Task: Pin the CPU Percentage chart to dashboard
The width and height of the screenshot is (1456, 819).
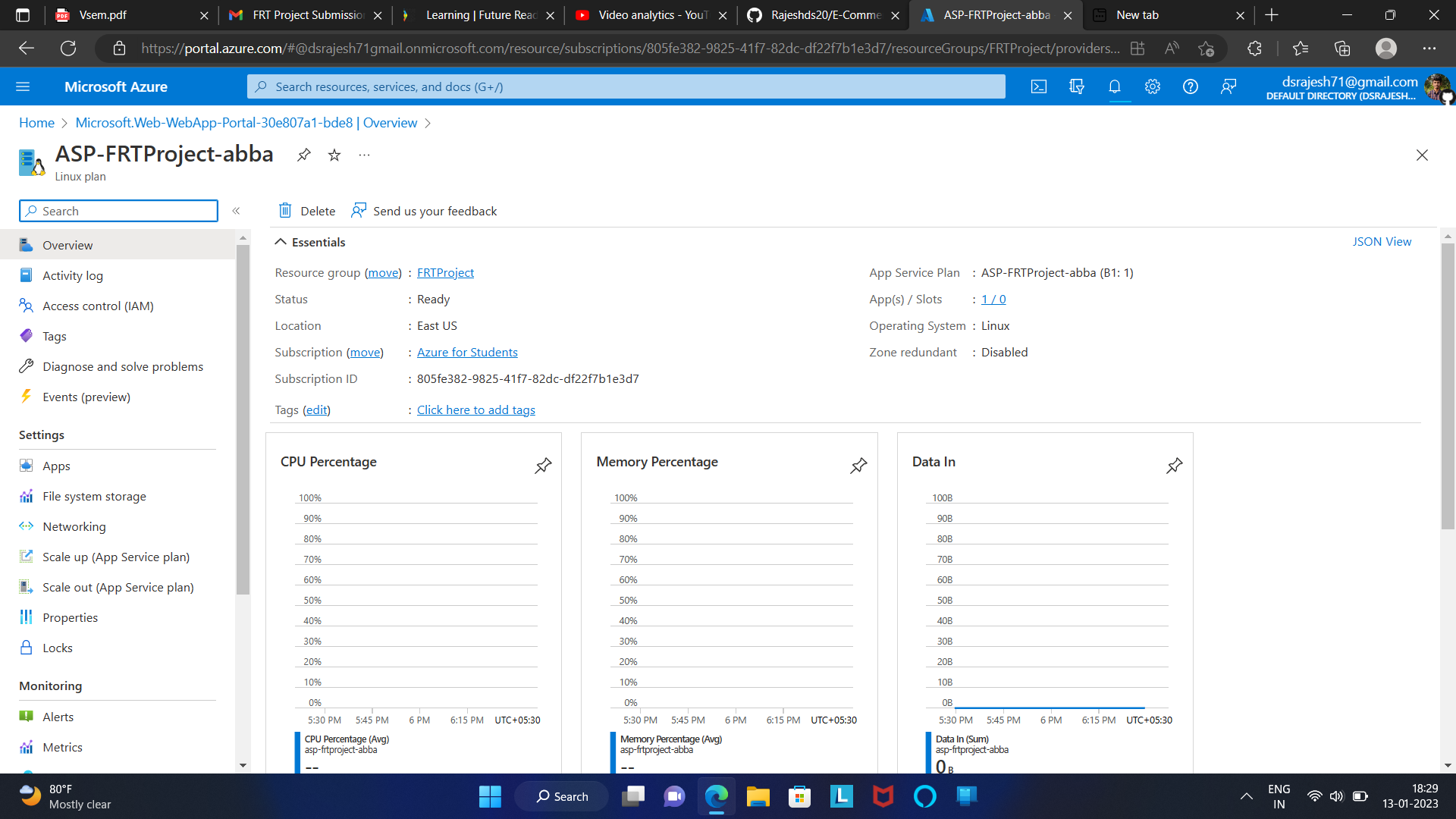Action: pyautogui.click(x=543, y=466)
